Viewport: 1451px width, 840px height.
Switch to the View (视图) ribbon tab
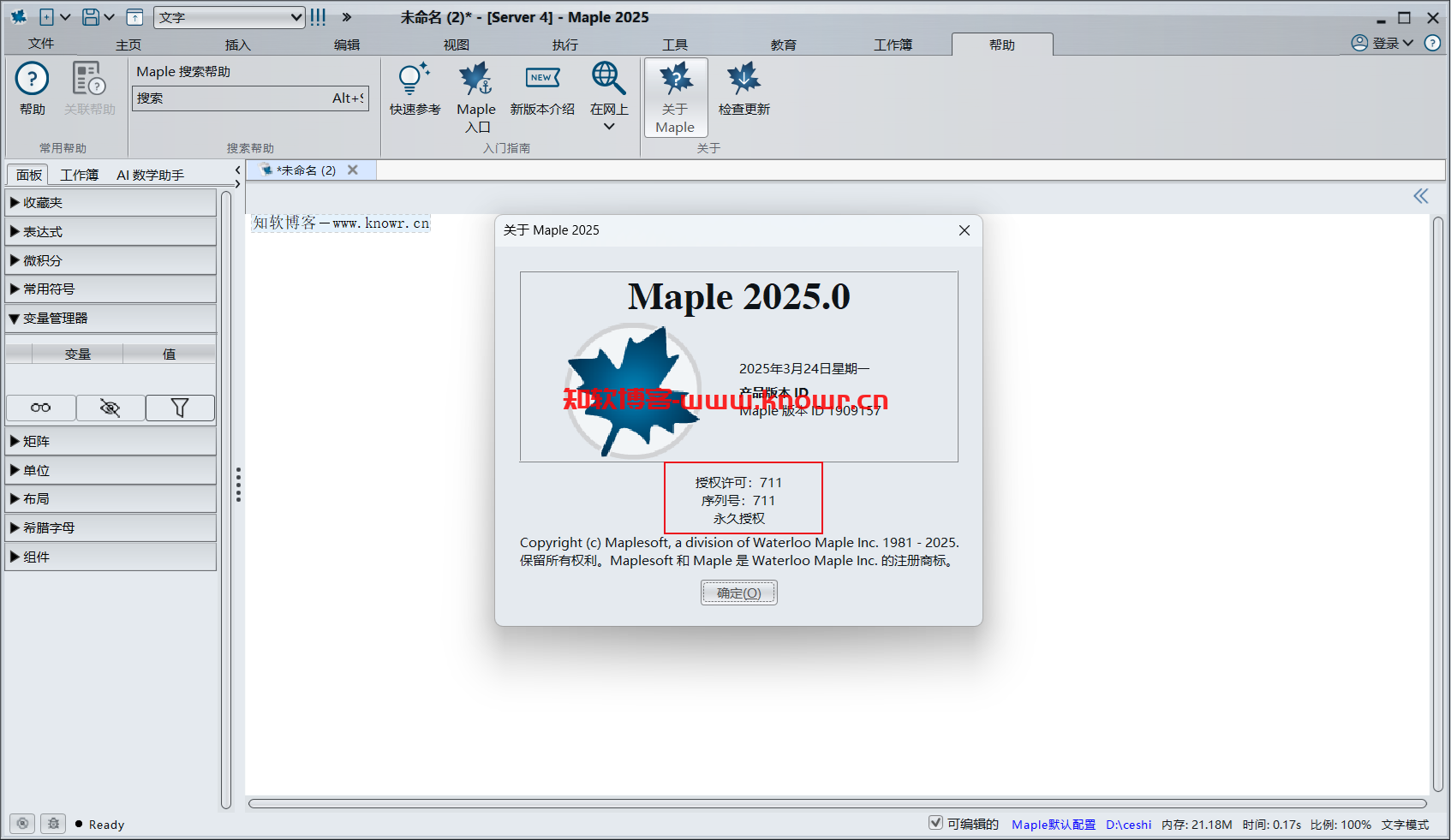pos(457,45)
